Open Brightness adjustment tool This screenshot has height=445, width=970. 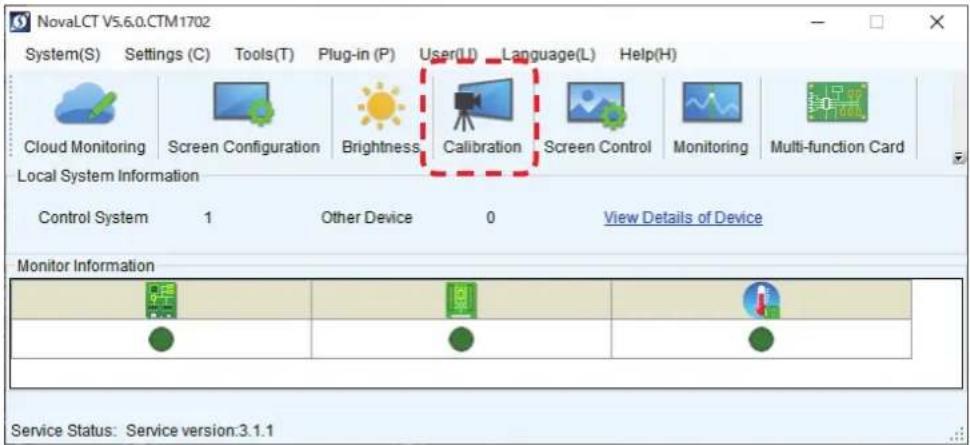[380, 119]
